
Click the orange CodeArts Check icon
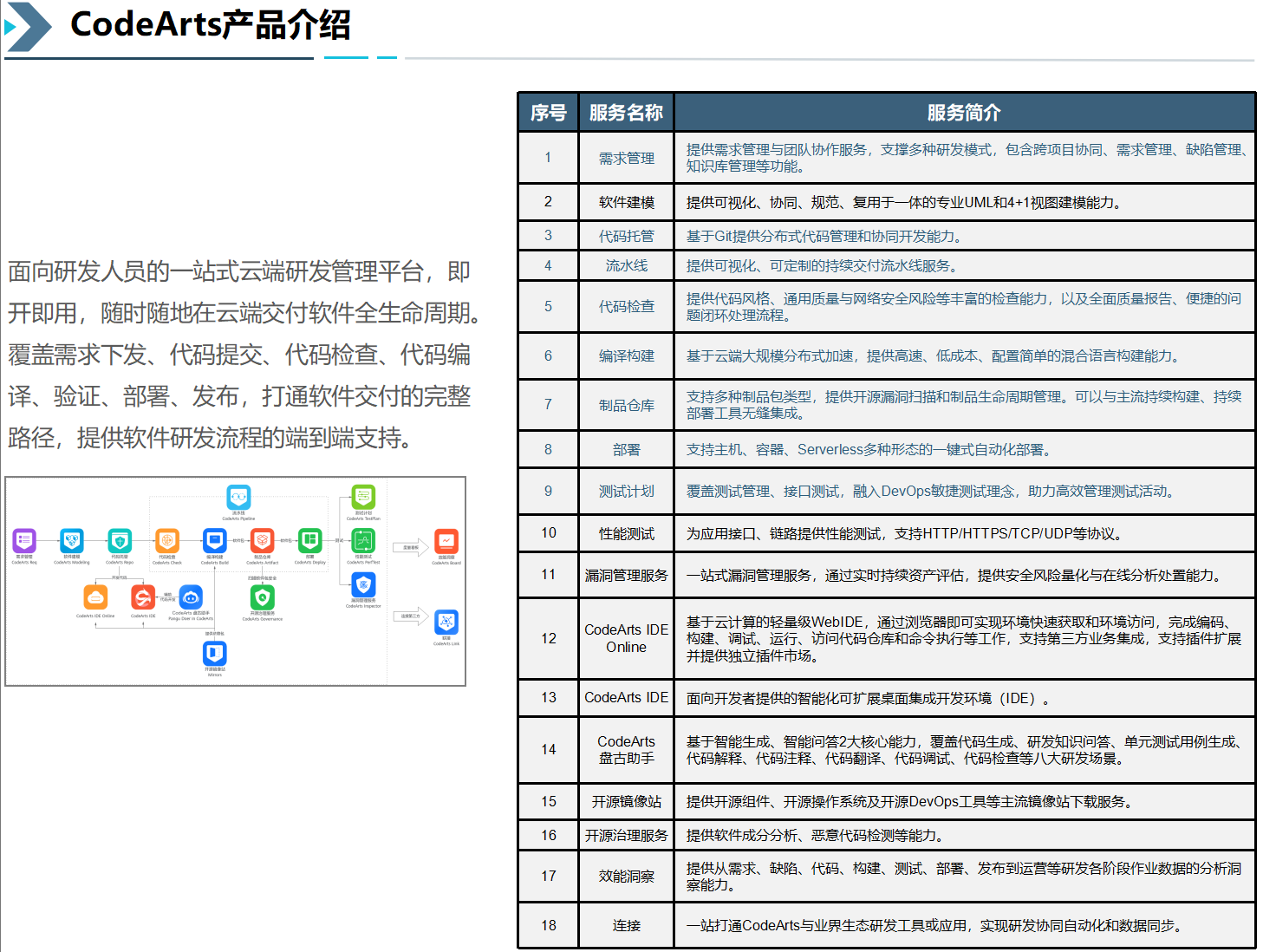point(167,540)
